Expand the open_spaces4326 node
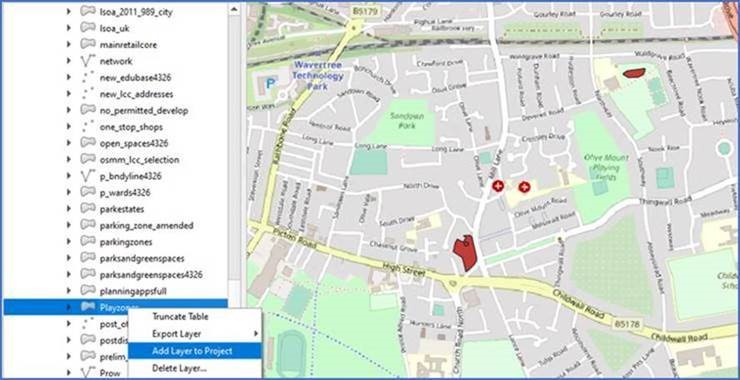 [69, 143]
